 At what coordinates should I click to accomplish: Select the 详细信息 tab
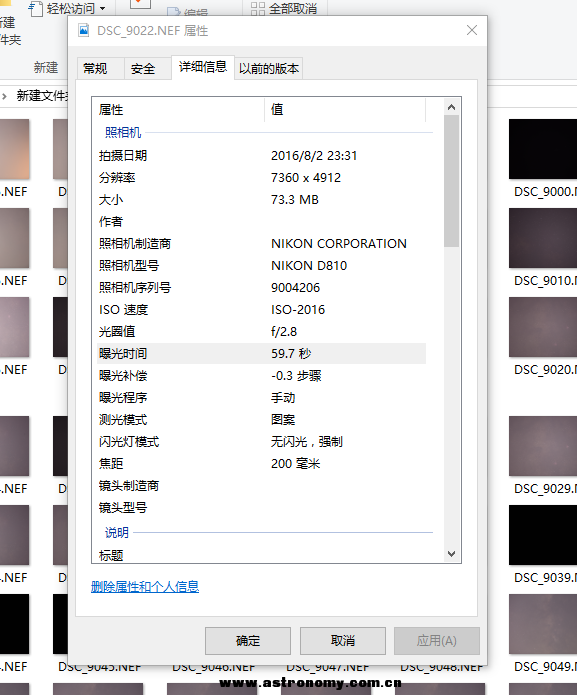203,67
